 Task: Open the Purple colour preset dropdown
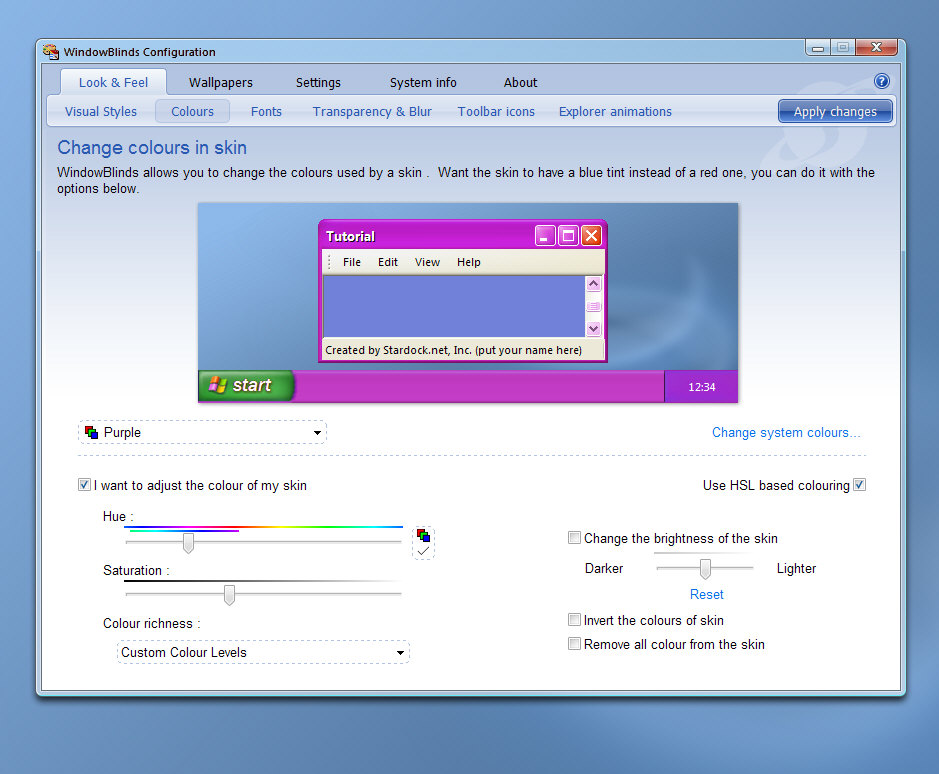pos(202,433)
